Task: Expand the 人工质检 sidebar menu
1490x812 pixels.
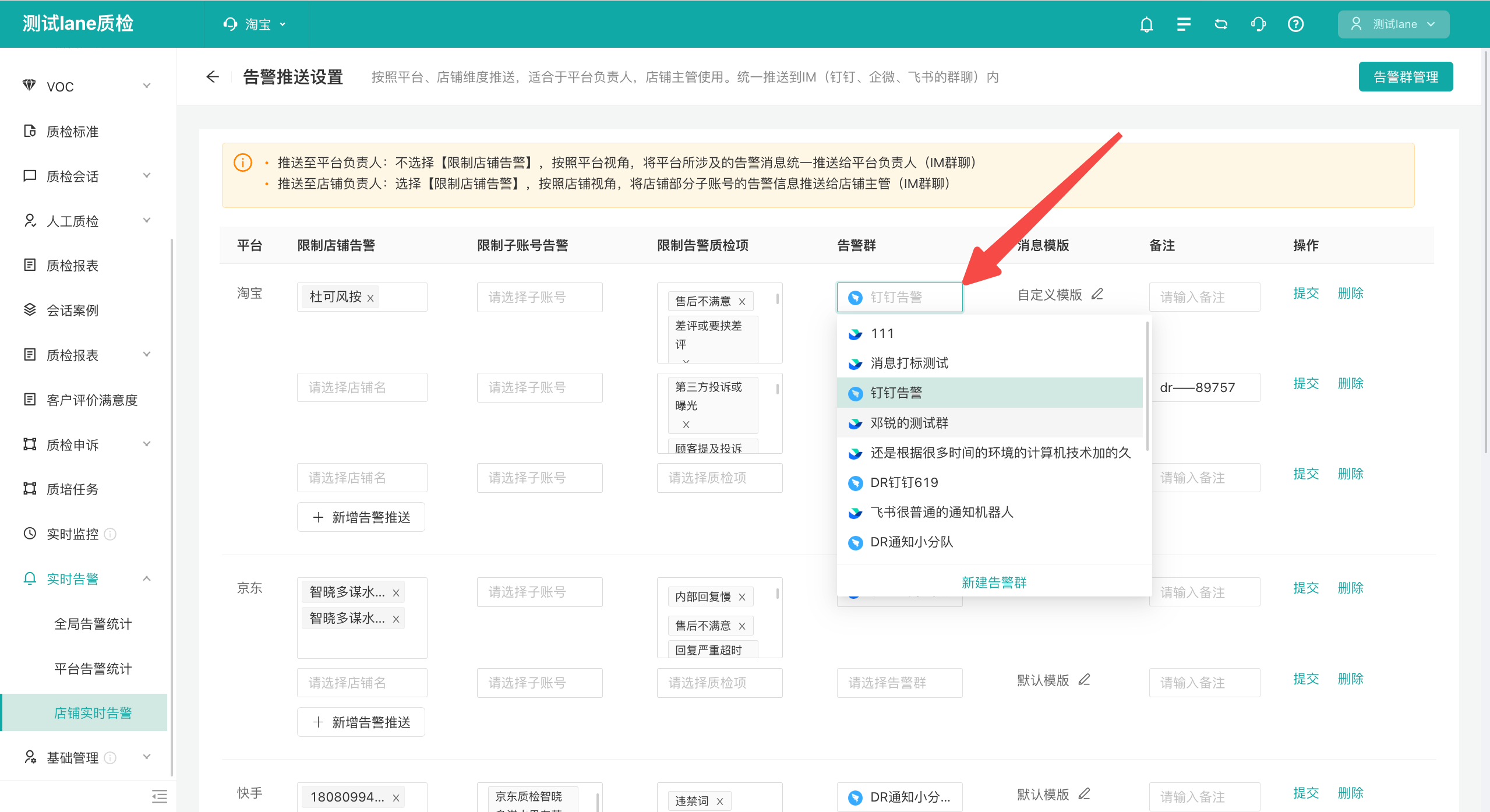Action: click(x=147, y=221)
